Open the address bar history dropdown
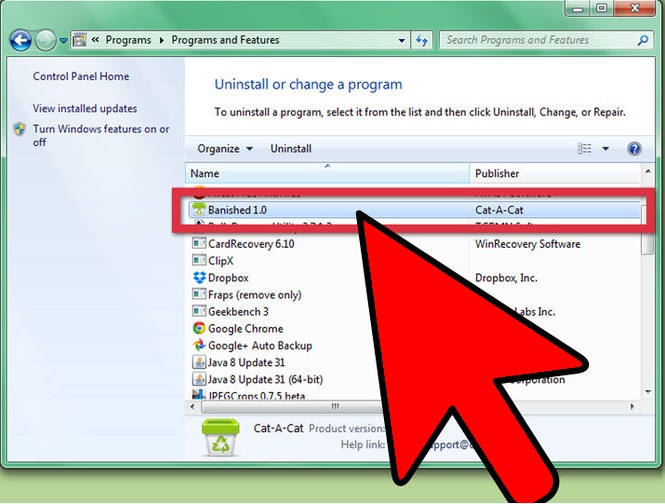This screenshot has width=665, height=504. 401,41
